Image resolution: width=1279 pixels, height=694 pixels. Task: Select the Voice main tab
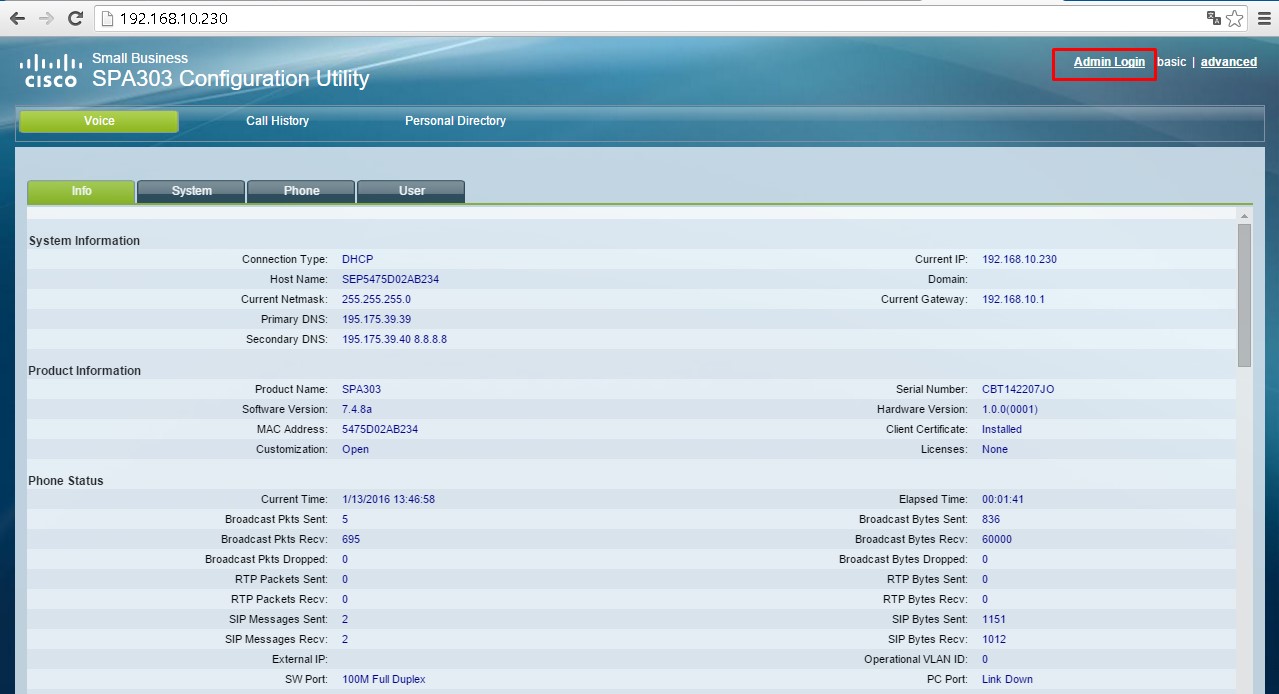[99, 121]
